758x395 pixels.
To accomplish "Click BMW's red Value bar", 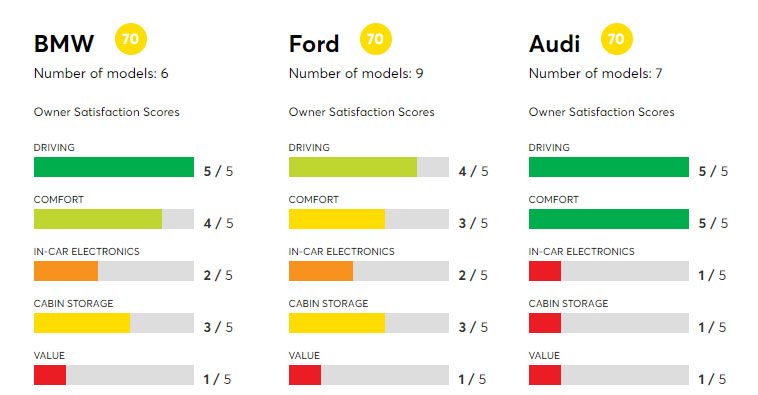I will click(50, 375).
